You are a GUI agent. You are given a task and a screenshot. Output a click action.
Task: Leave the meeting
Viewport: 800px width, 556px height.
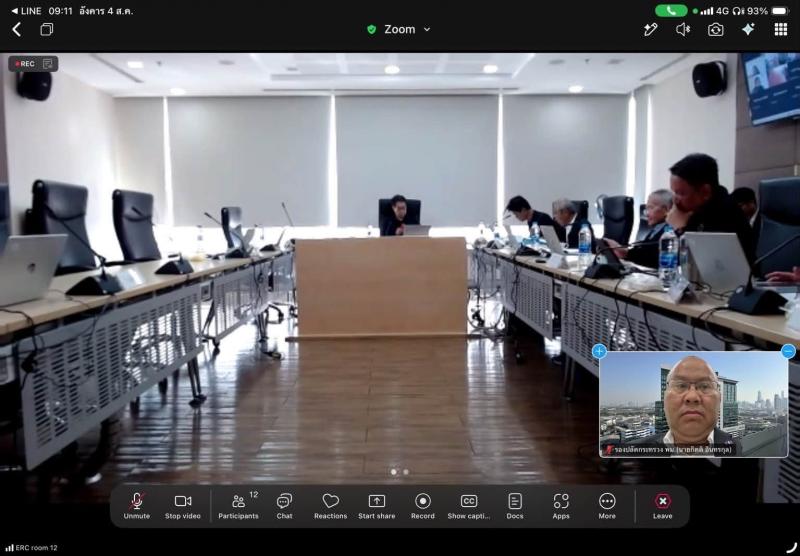663,506
